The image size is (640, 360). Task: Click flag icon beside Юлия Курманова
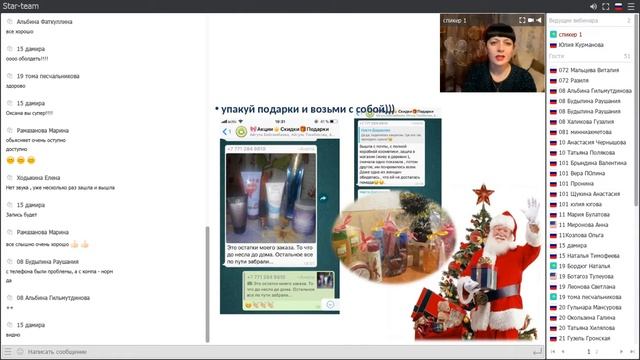coord(553,45)
